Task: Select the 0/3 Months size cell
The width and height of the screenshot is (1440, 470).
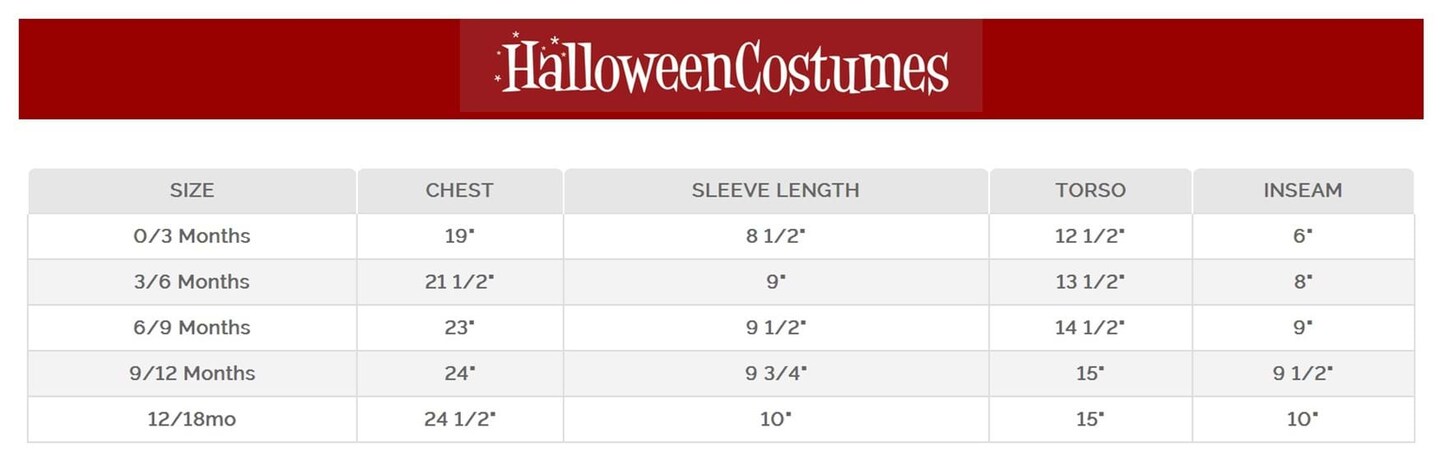Action: (x=192, y=236)
